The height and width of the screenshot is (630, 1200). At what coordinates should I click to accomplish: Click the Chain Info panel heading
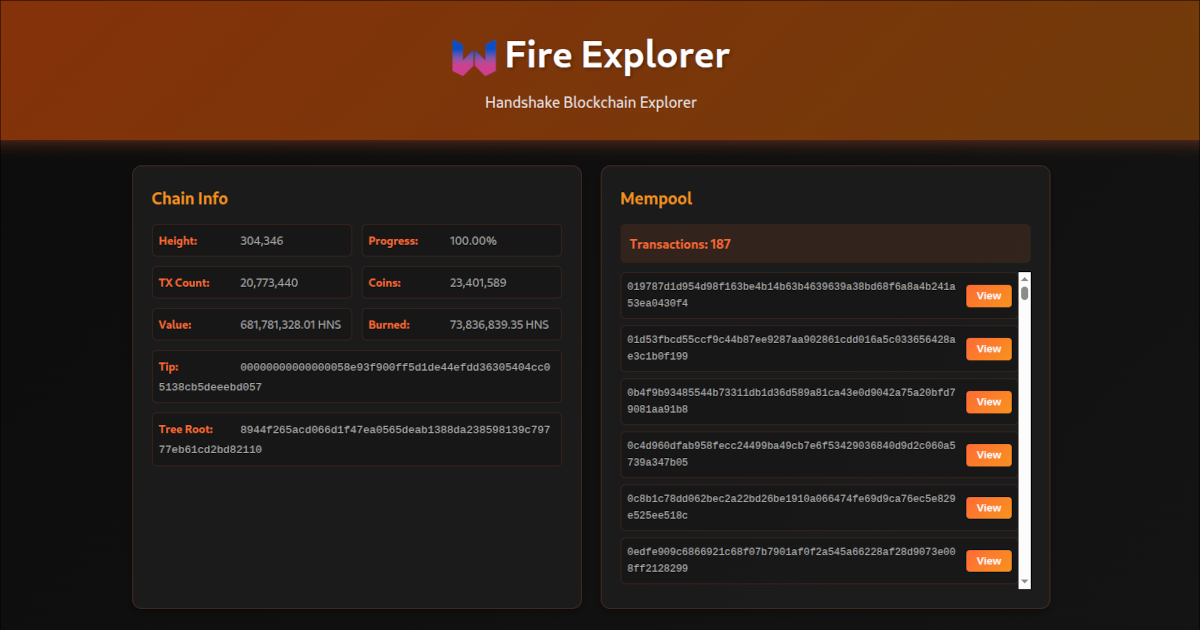[190, 199]
